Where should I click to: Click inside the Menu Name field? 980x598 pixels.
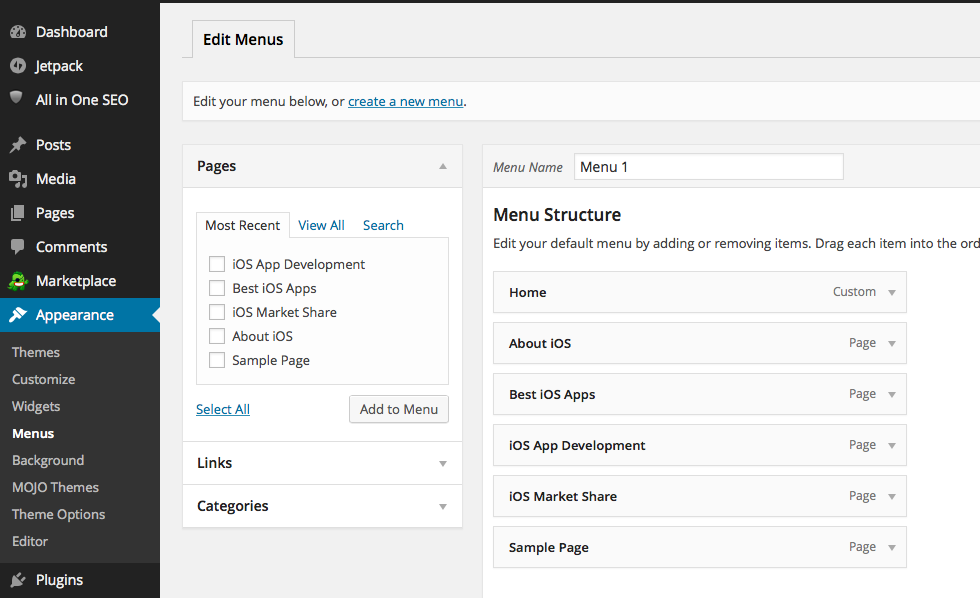(708, 166)
